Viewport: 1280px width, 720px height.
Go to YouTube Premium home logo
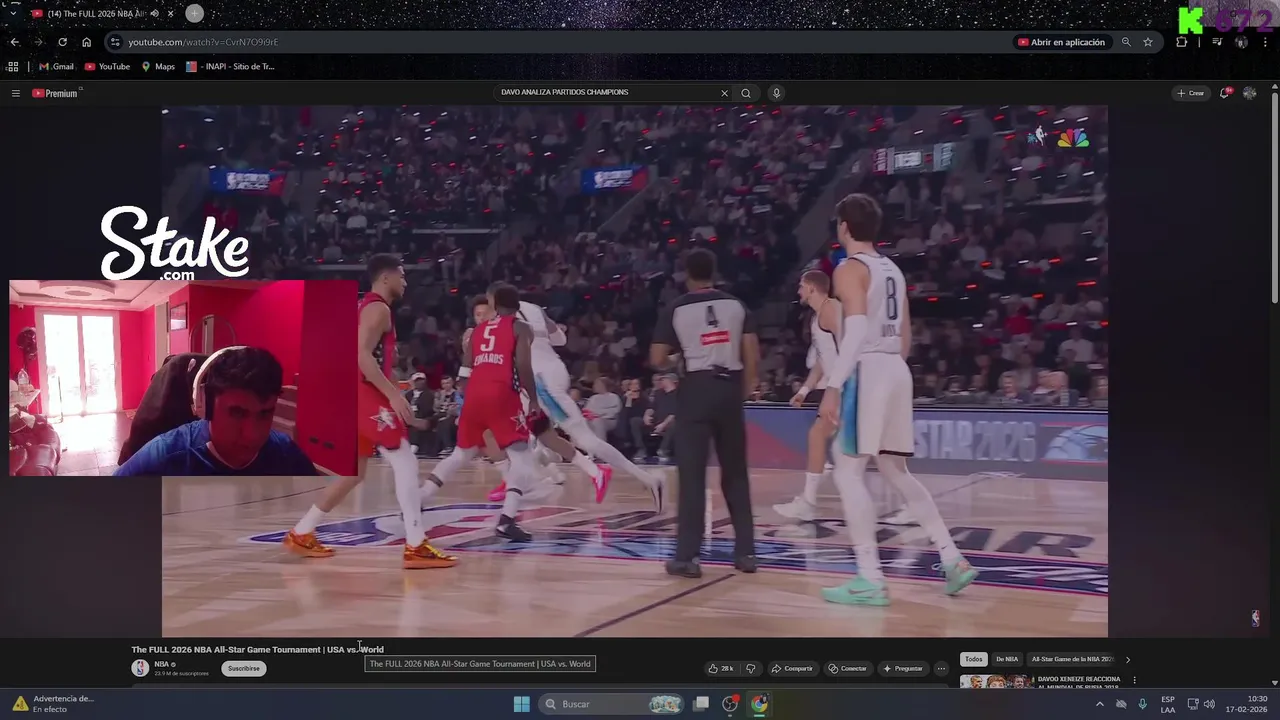tap(55, 93)
